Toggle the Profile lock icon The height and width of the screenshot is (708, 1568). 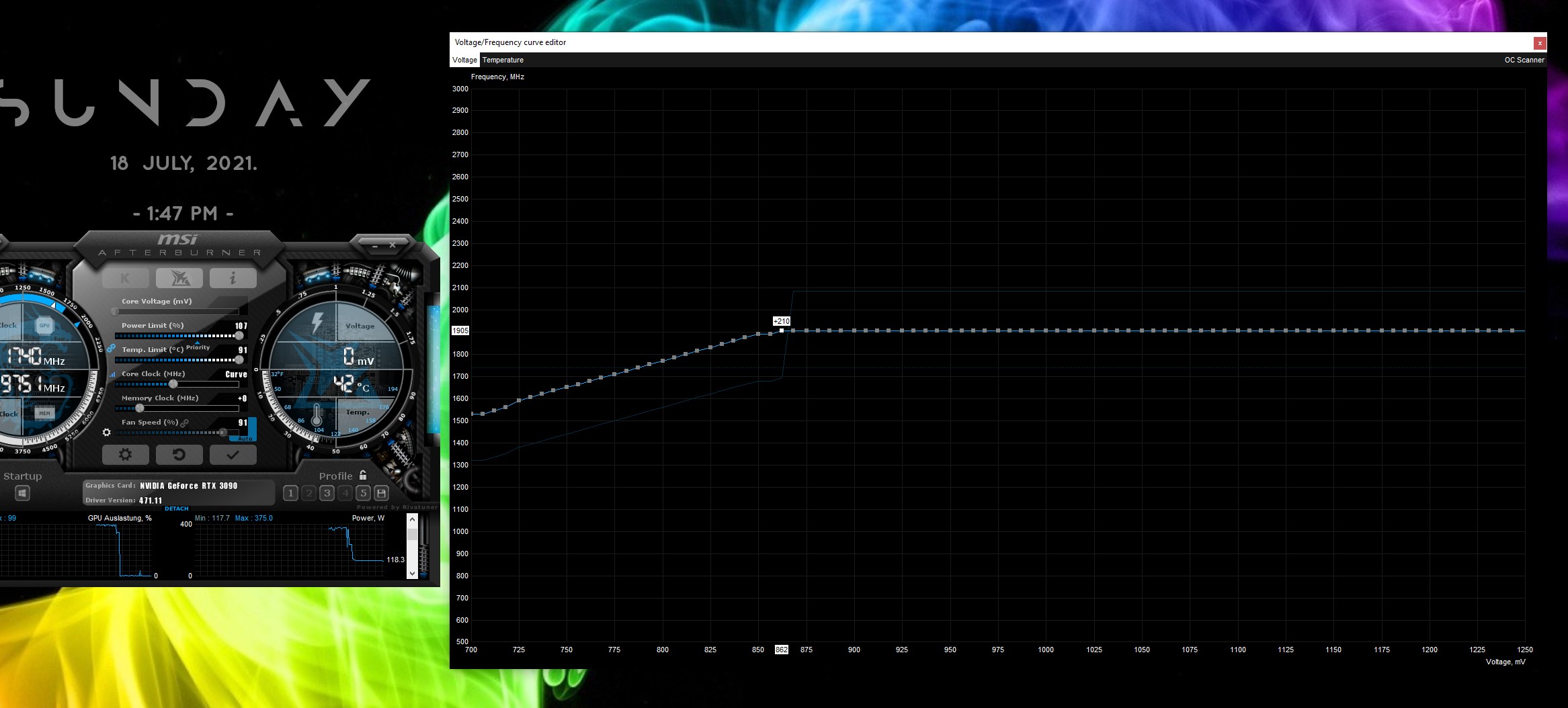tap(363, 475)
